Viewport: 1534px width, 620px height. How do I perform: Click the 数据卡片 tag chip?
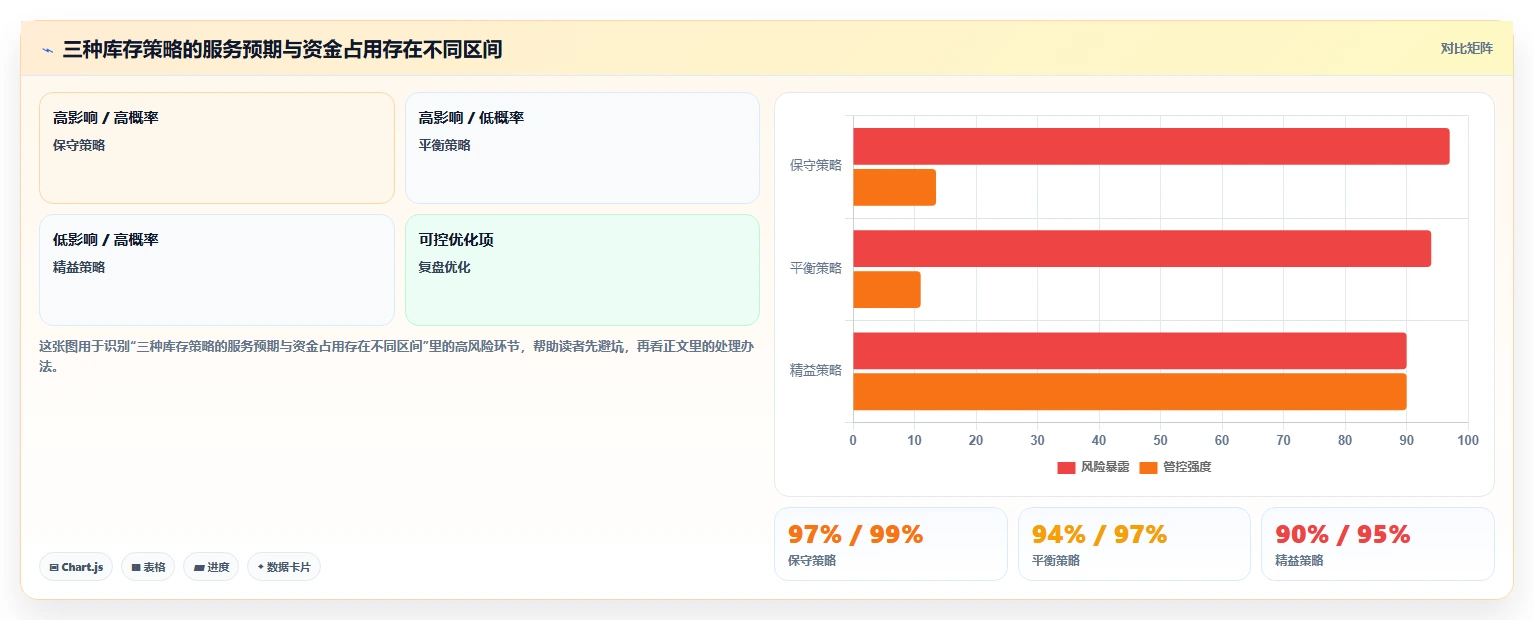pyautogui.click(x=284, y=567)
